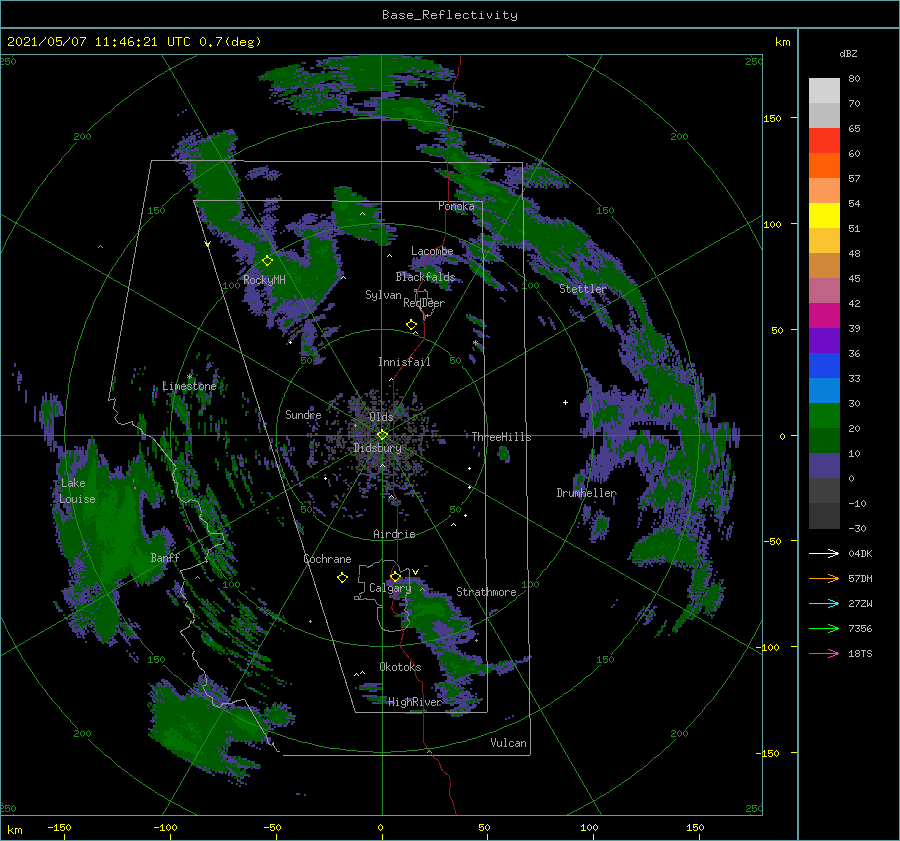Click the yellow radar-site diamond near Olds
Viewport: 900px width, 841px height.
pos(382,435)
